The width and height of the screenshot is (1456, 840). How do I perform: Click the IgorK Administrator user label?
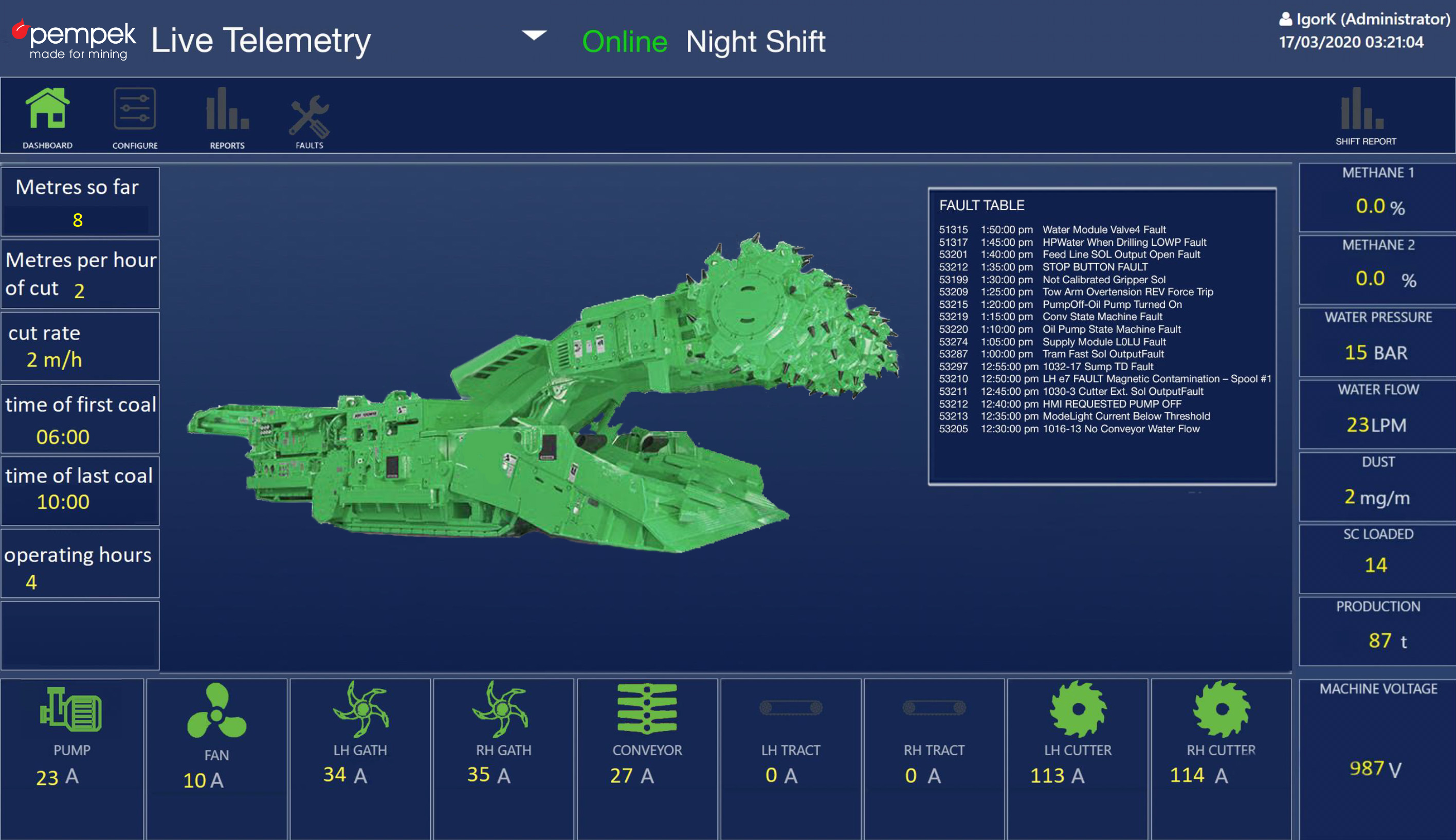point(1364,19)
